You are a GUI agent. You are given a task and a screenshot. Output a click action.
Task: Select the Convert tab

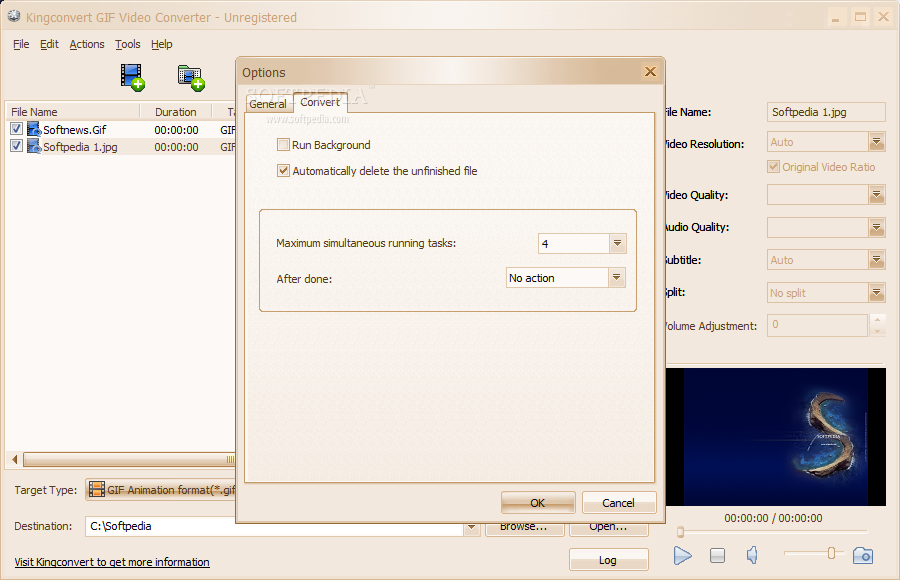[320, 102]
